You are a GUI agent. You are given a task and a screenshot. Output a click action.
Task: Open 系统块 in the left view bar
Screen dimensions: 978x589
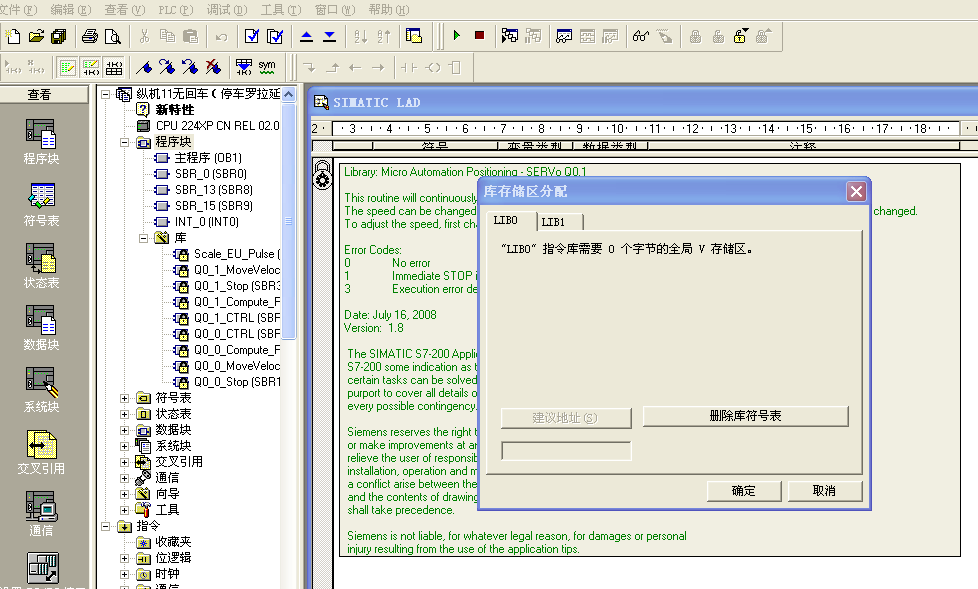pos(41,390)
